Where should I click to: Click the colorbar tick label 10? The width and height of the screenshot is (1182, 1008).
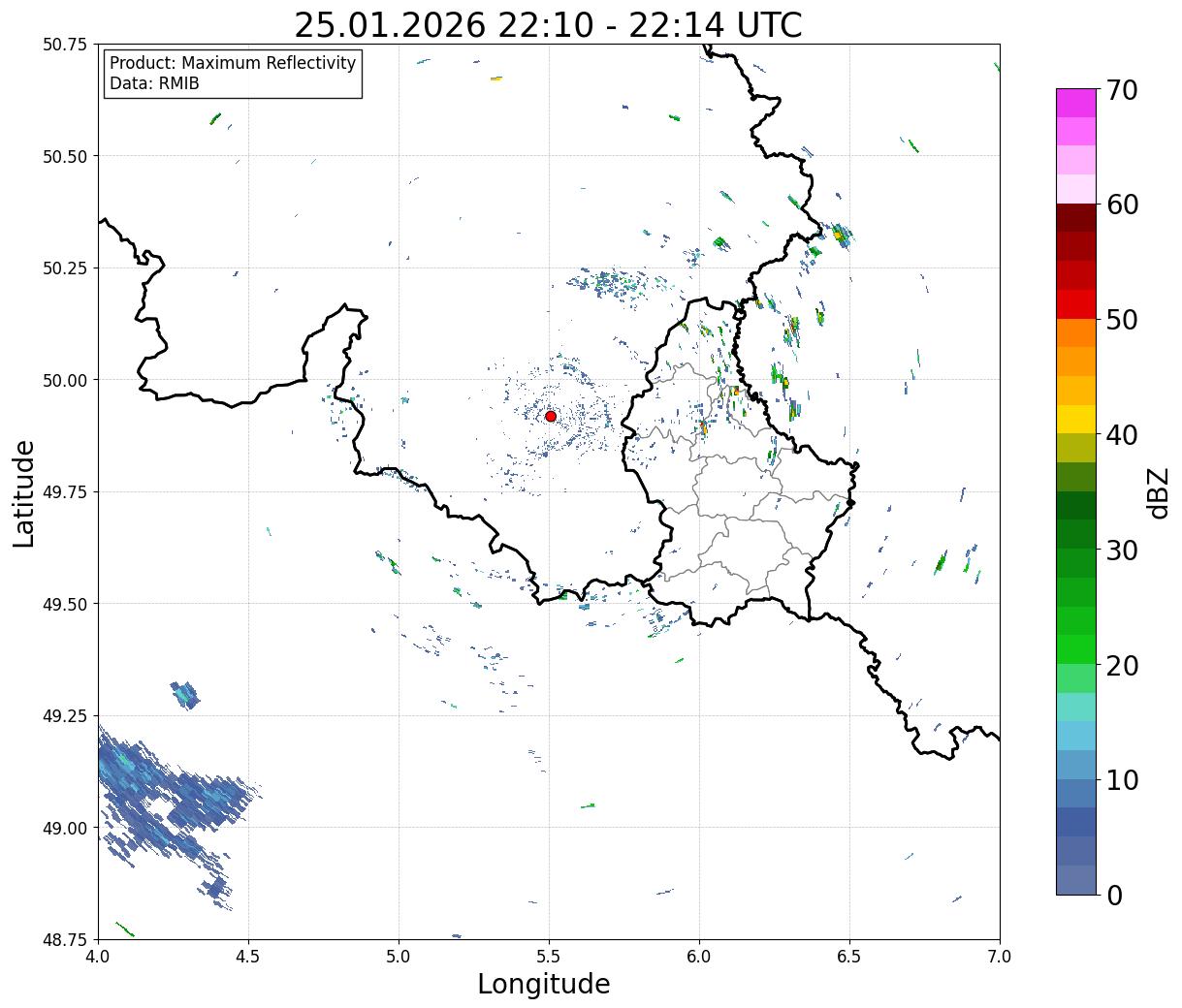[x=1121, y=779]
